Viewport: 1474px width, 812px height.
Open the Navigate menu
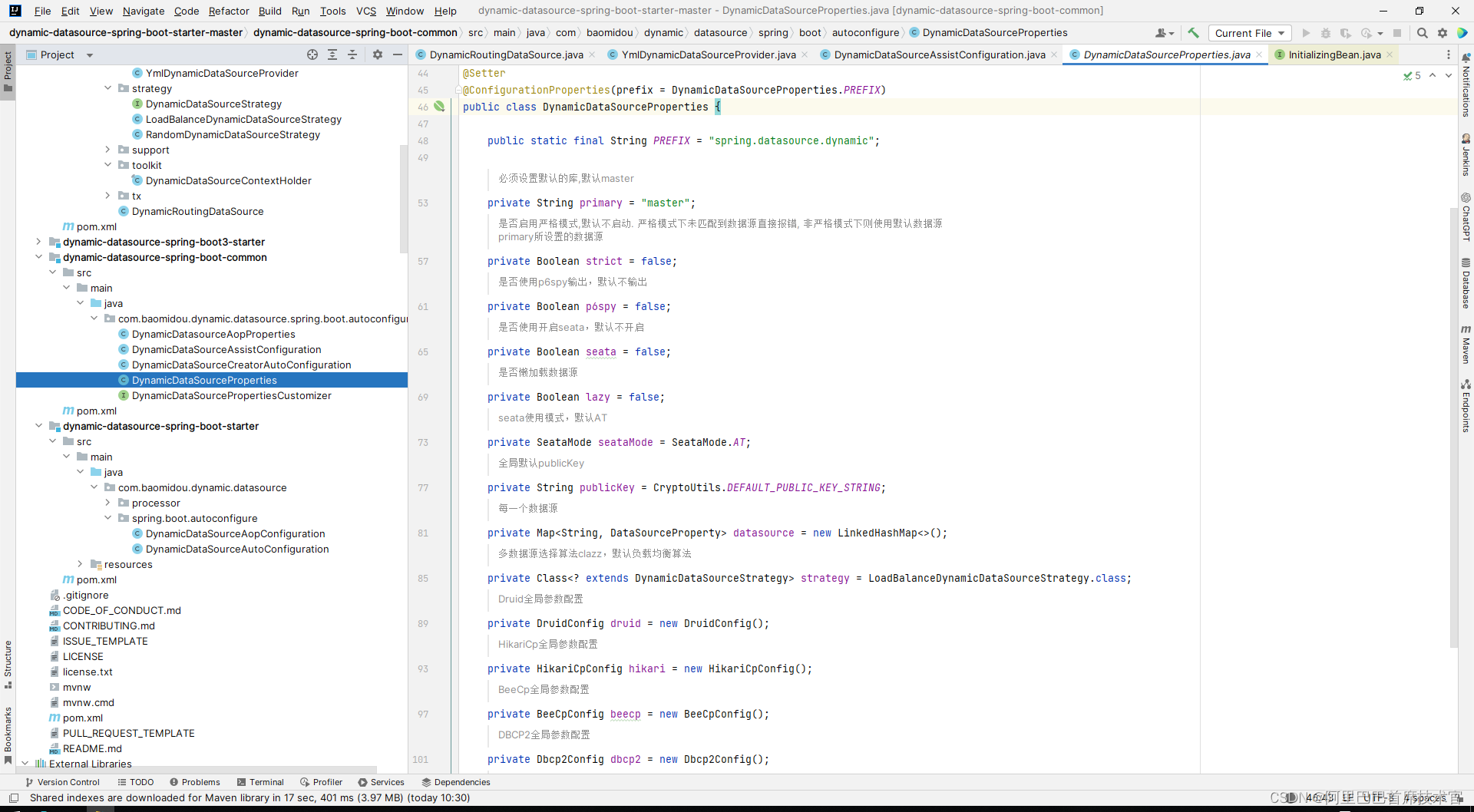[144, 11]
